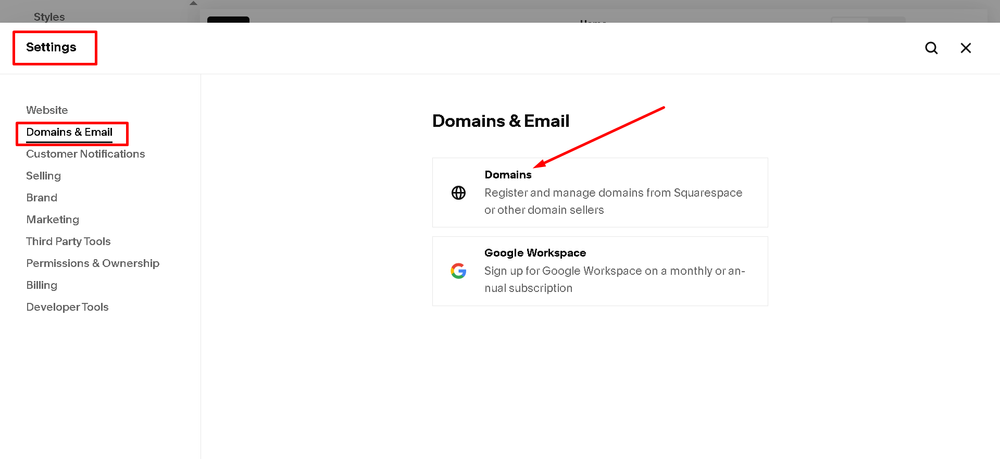
Task: Open Permissions & Ownership settings
Action: (92, 263)
